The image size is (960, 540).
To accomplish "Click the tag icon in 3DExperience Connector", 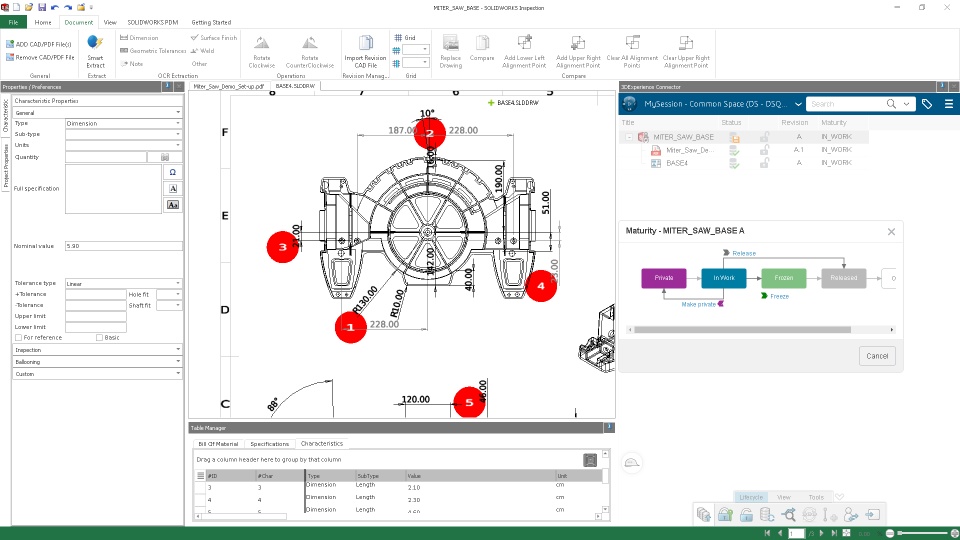I will [927, 104].
